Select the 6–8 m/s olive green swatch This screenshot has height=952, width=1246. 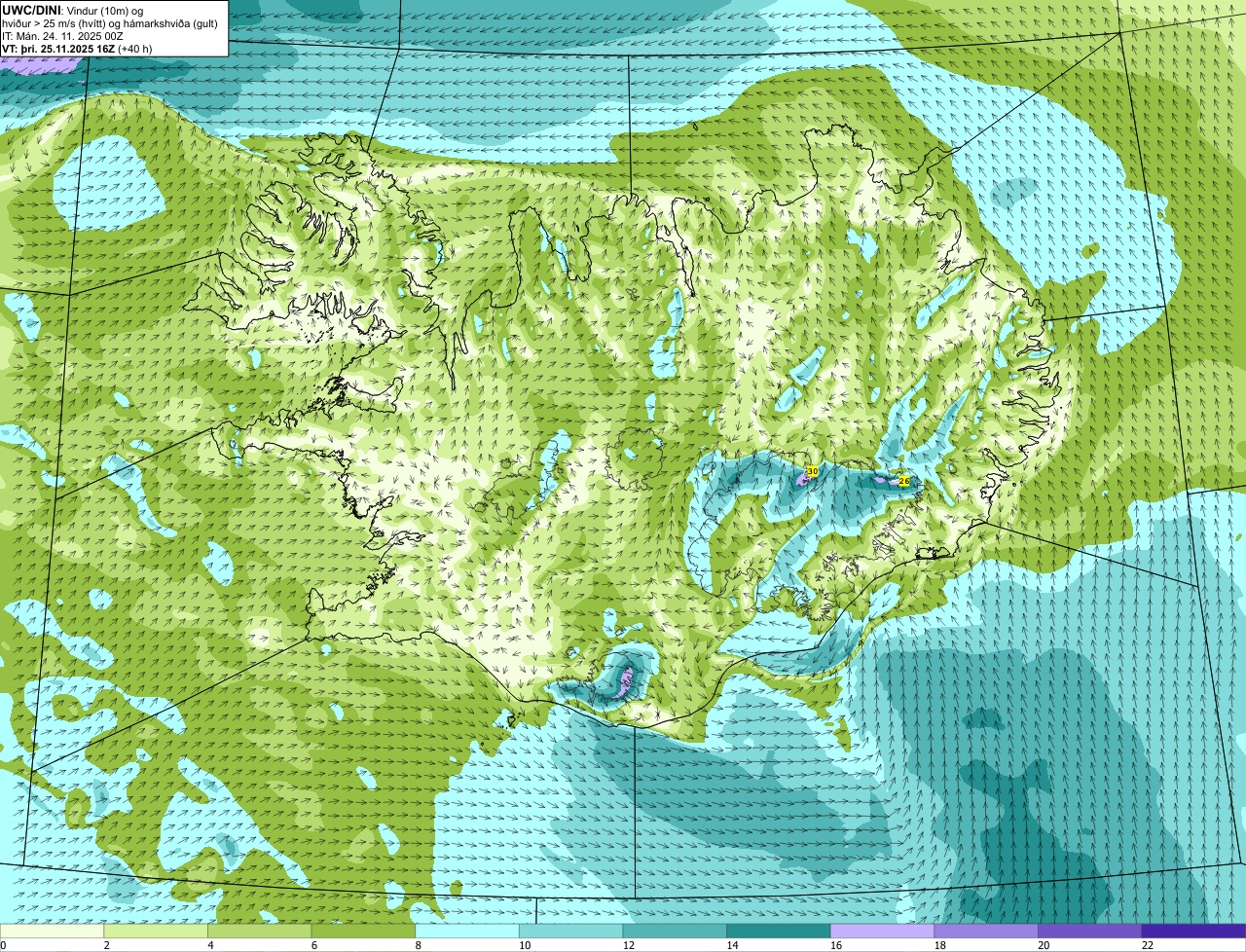pyautogui.click(x=363, y=931)
